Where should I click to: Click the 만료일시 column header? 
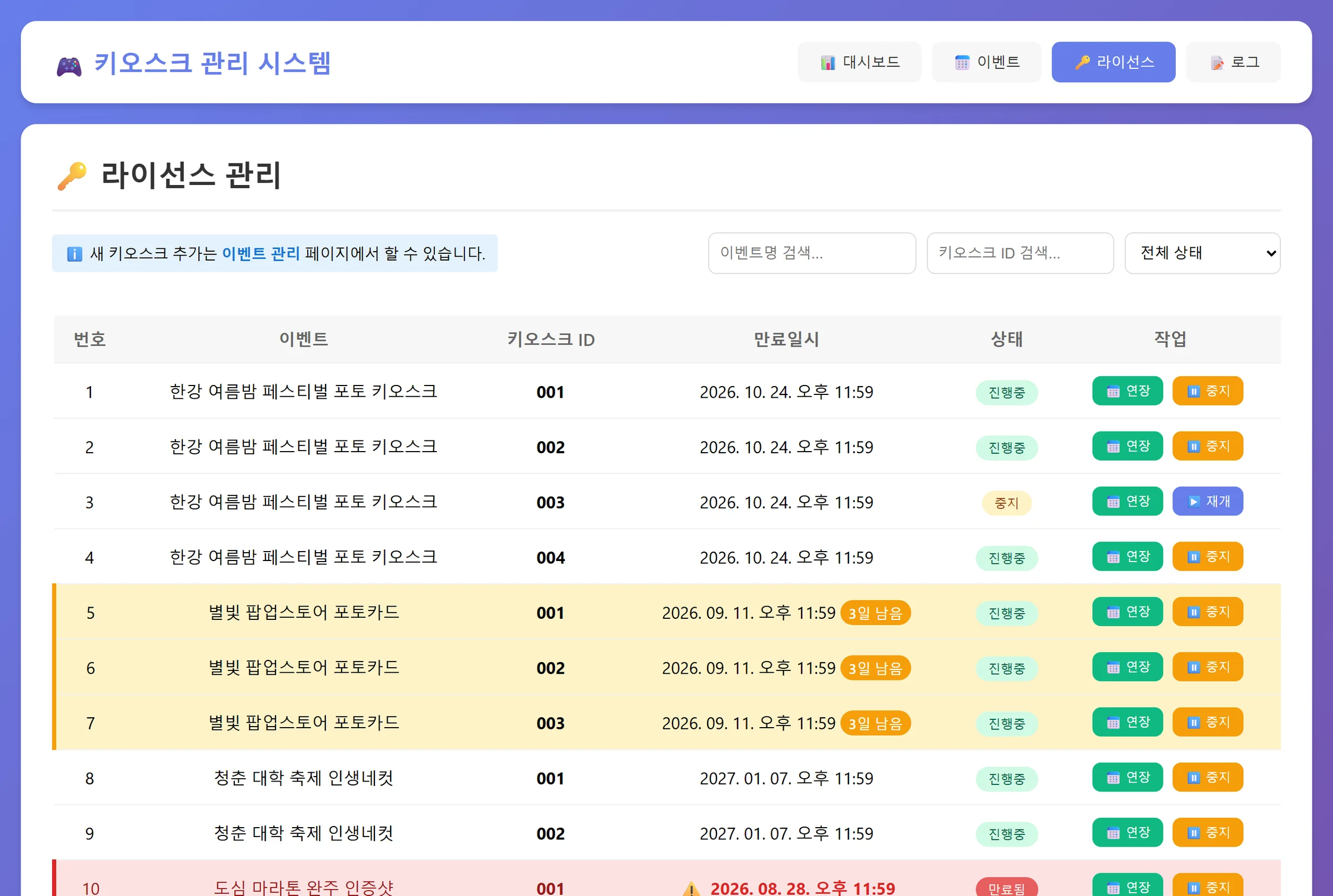[x=786, y=339]
